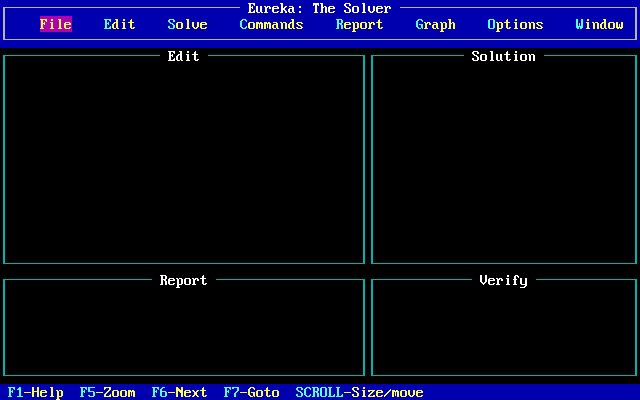This screenshot has height=400, width=640.
Task: Click F5-Zoom in the status bar
Action: click(107, 392)
